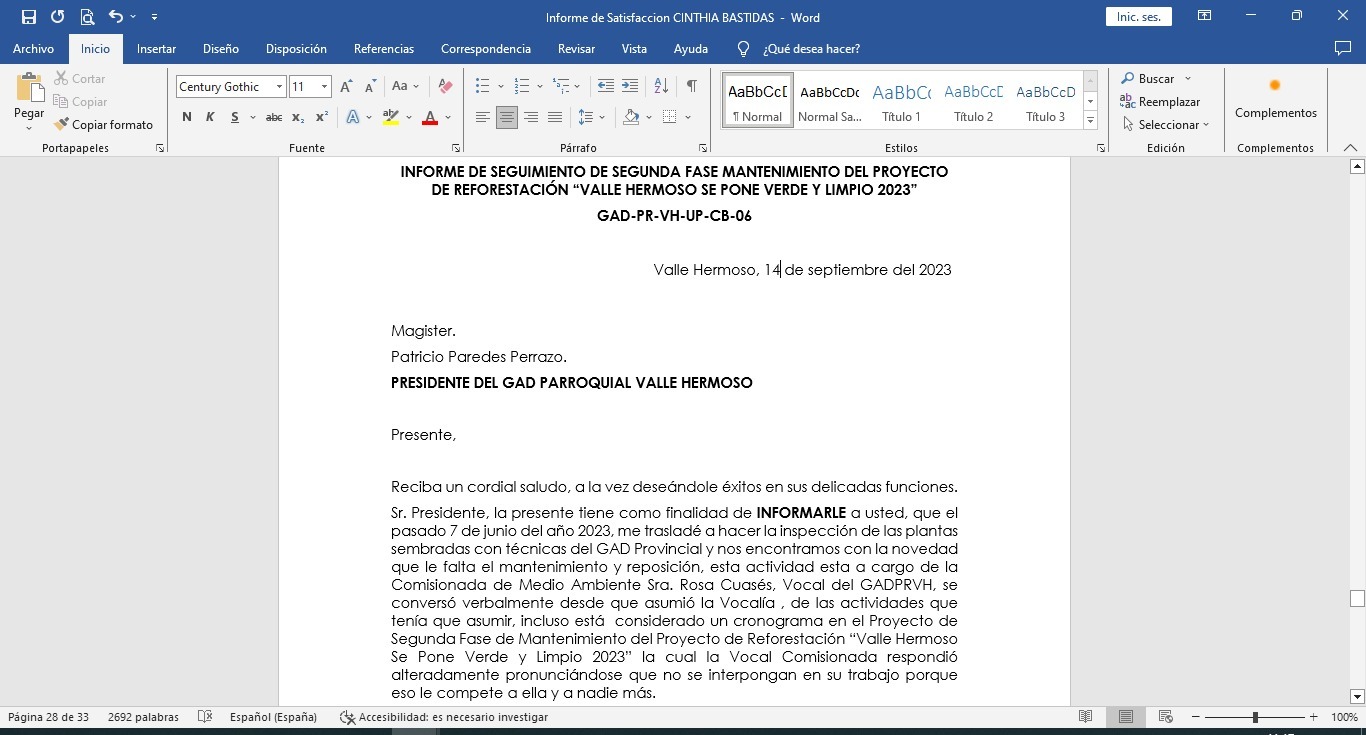This screenshot has height=735, width=1366.
Task: Click the zoom slider in status bar
Action: tap(1255, 717)
